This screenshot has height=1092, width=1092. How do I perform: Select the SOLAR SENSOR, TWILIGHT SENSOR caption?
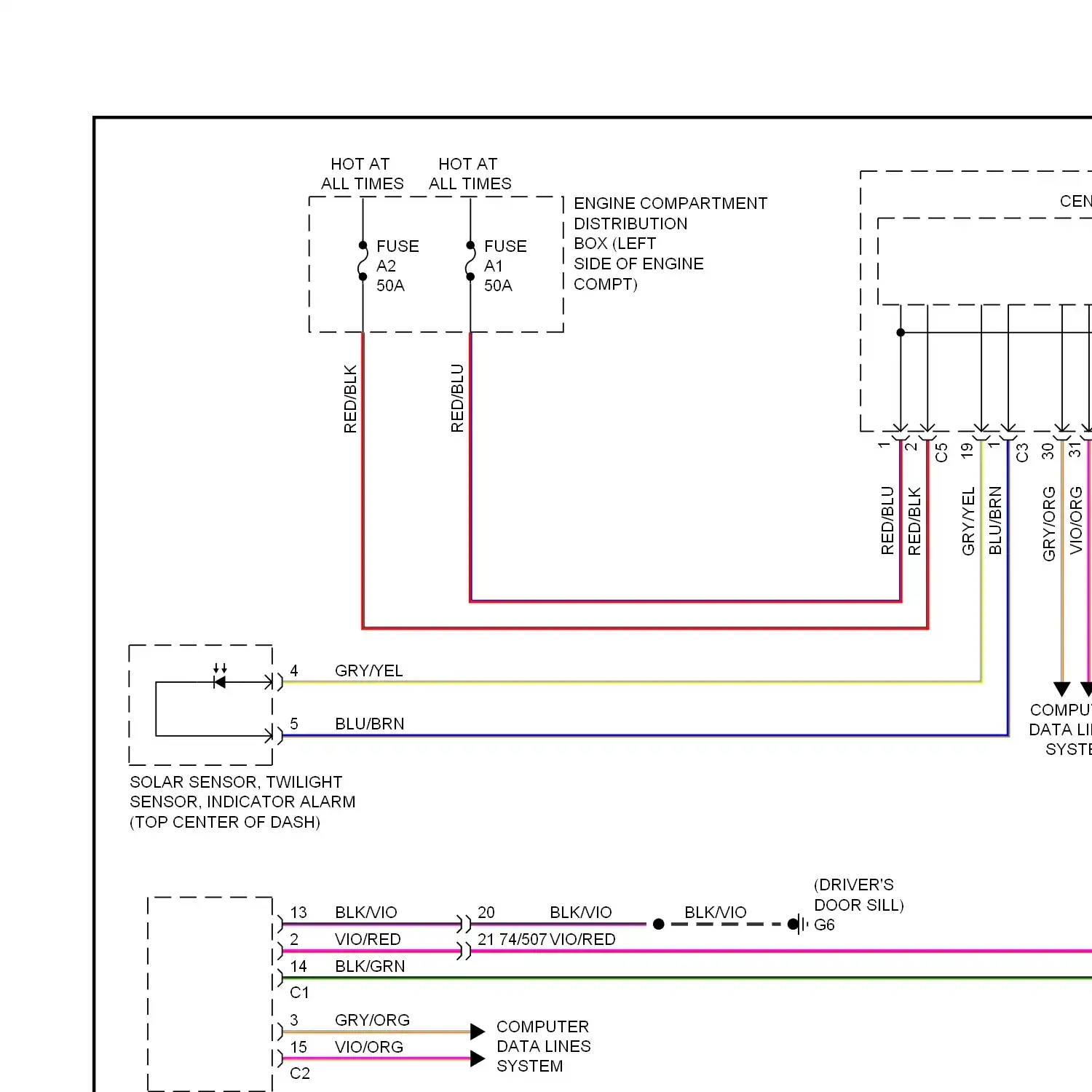click(242, 802)
